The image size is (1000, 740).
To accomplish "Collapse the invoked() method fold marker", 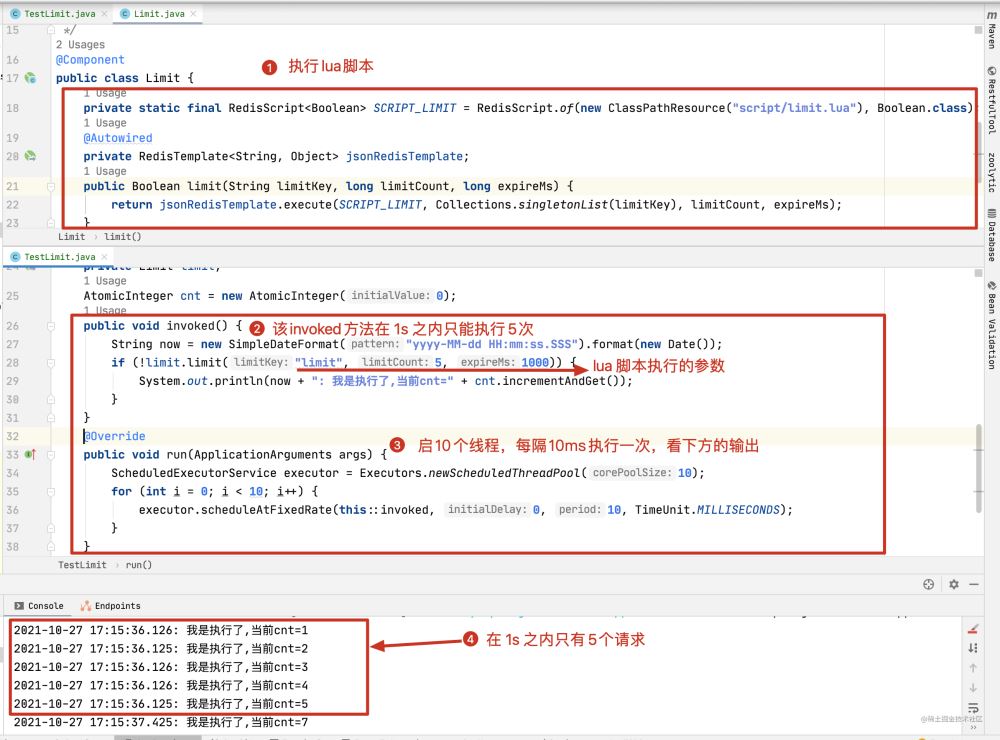I will click(51, 326).
